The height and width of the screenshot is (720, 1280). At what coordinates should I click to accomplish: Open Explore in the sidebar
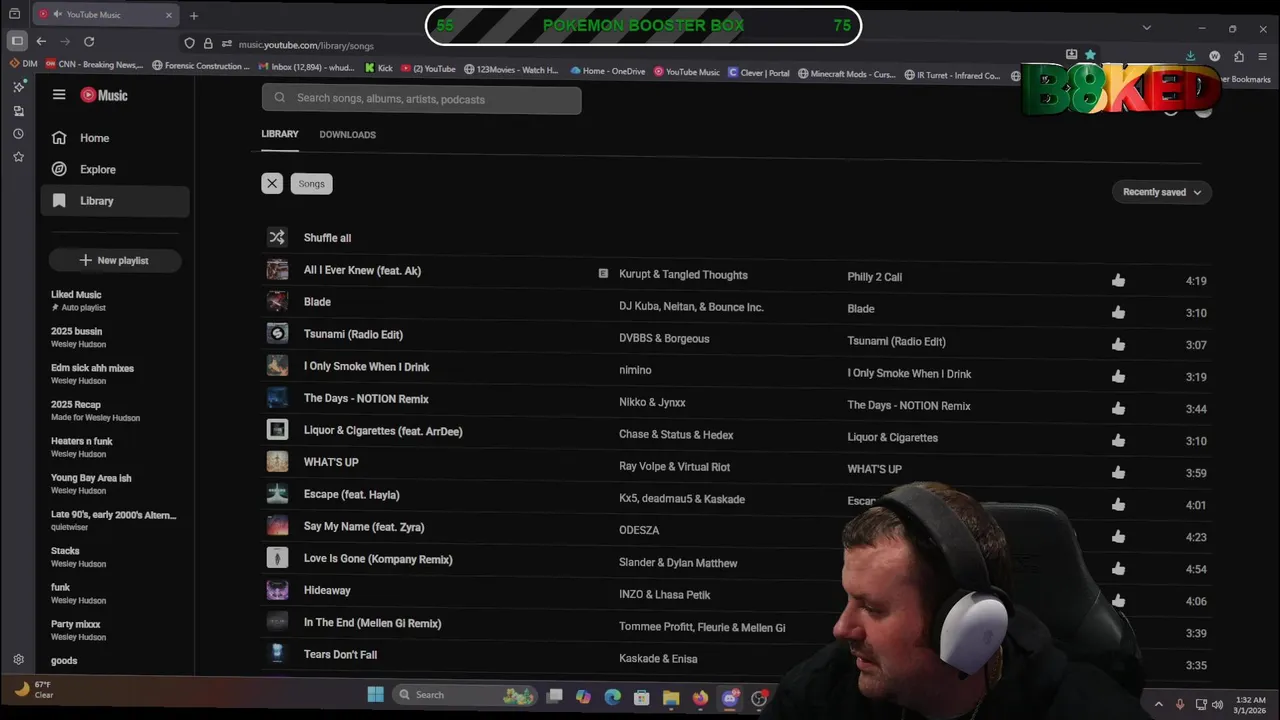pos(115,169)
